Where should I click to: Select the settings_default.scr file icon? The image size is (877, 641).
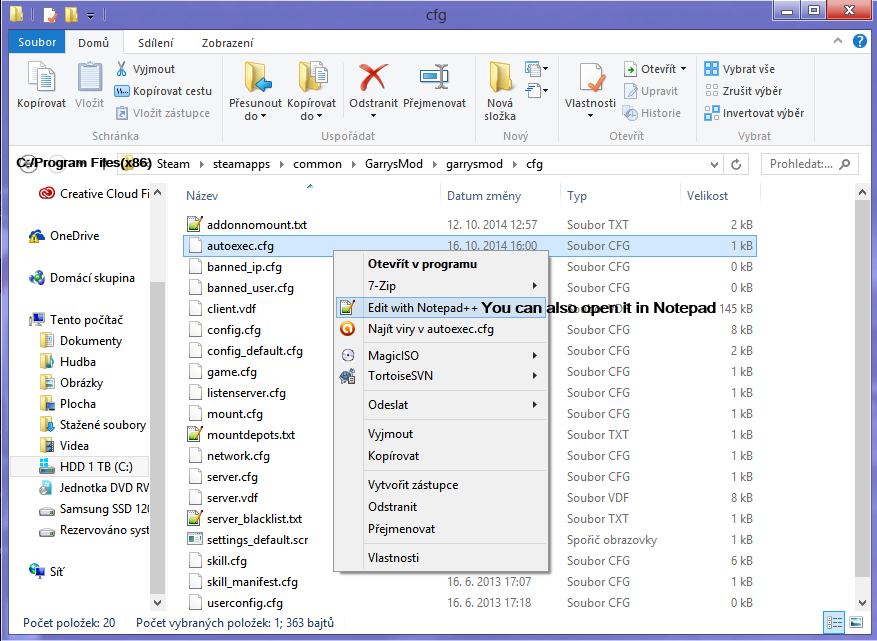[x=195, y=540]
